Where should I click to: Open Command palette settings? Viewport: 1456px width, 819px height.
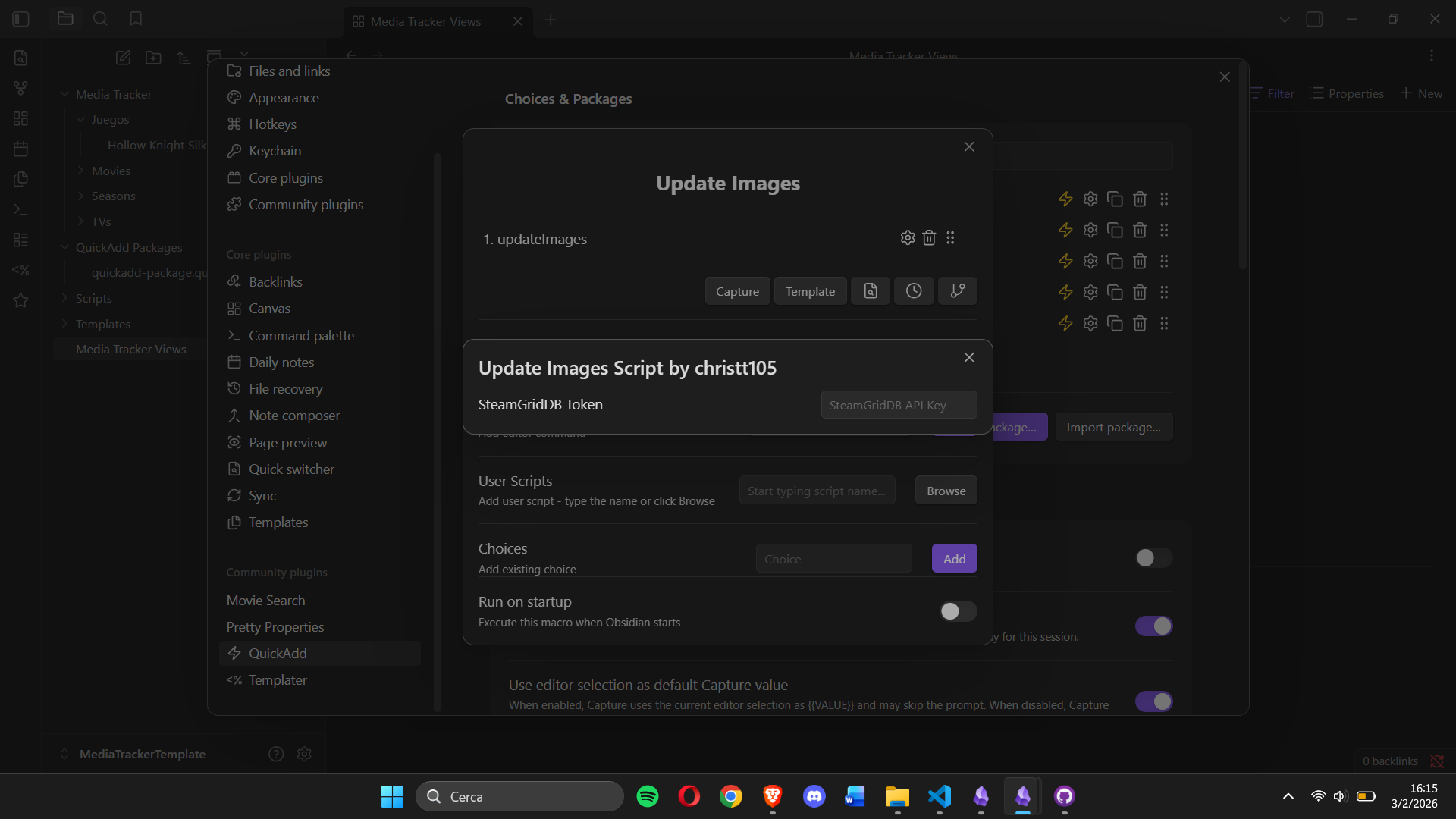tap(301, 336)
